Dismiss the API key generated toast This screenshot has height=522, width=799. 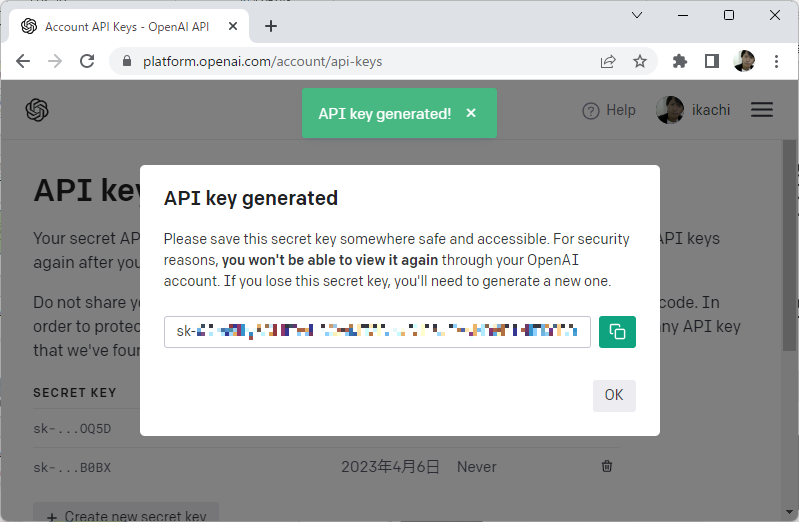point(471,114)
